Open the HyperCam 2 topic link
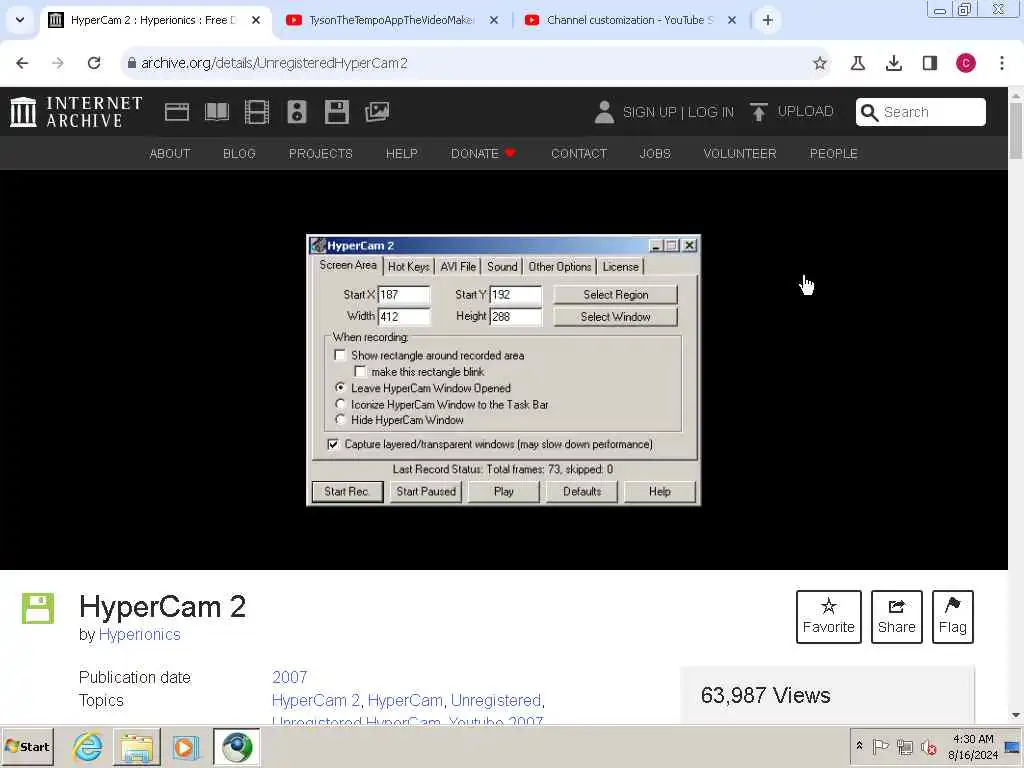The image size is (1024, 768). tap(315, 700)
